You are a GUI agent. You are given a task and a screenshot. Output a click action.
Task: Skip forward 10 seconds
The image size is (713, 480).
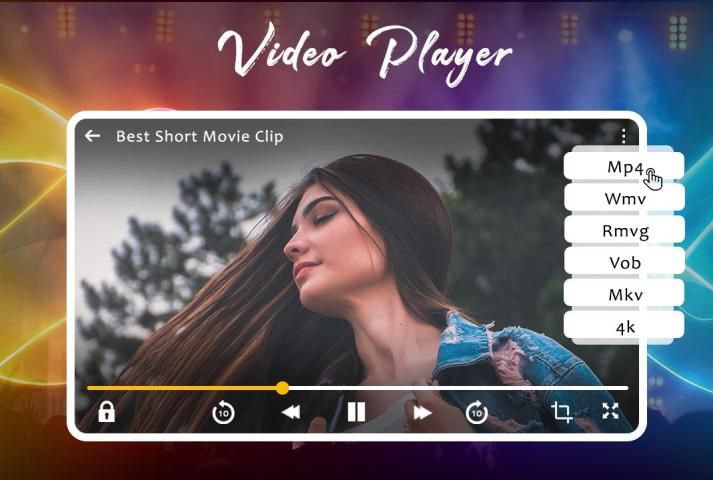477,412
